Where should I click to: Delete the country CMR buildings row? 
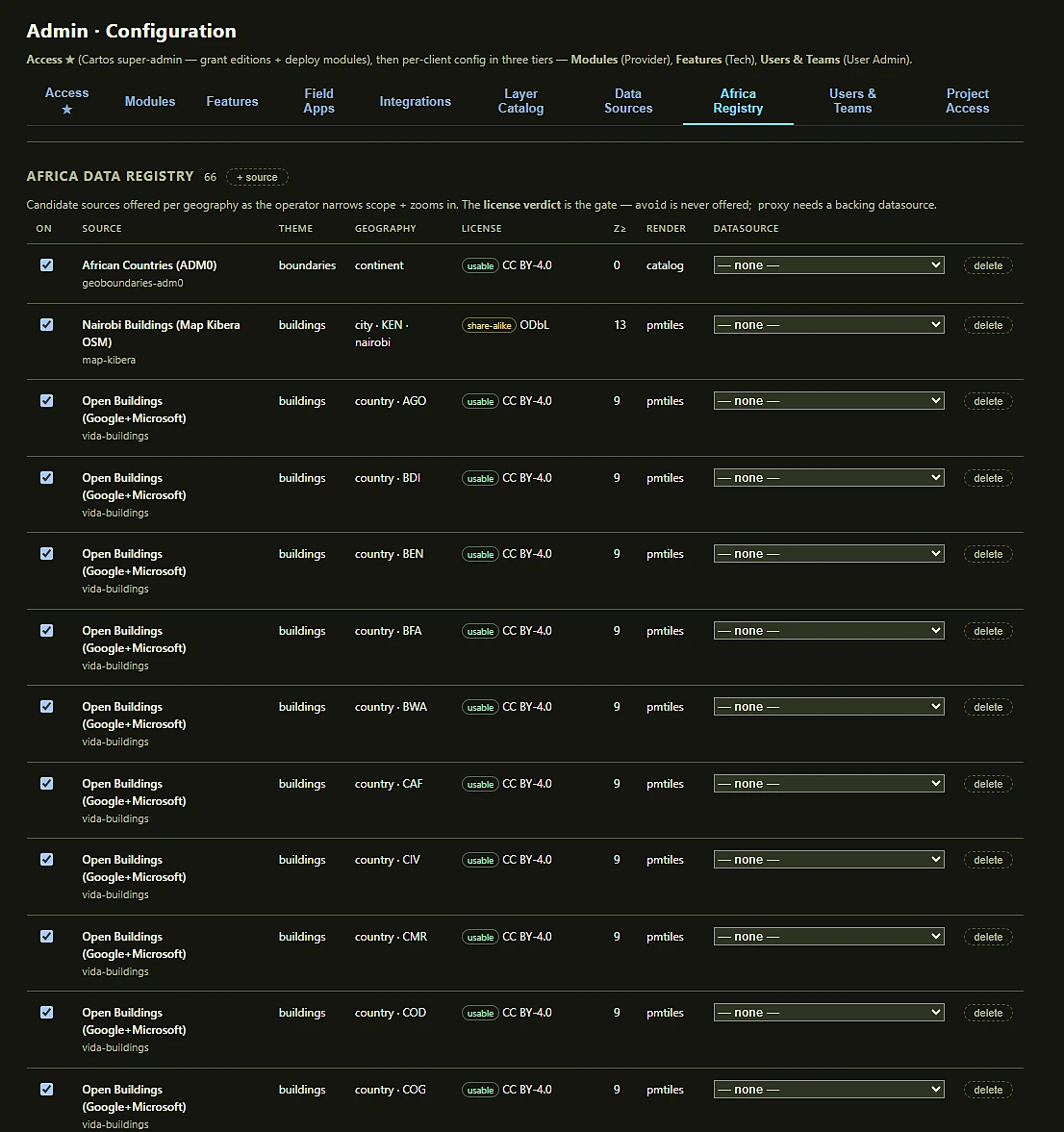pos(987,938)
